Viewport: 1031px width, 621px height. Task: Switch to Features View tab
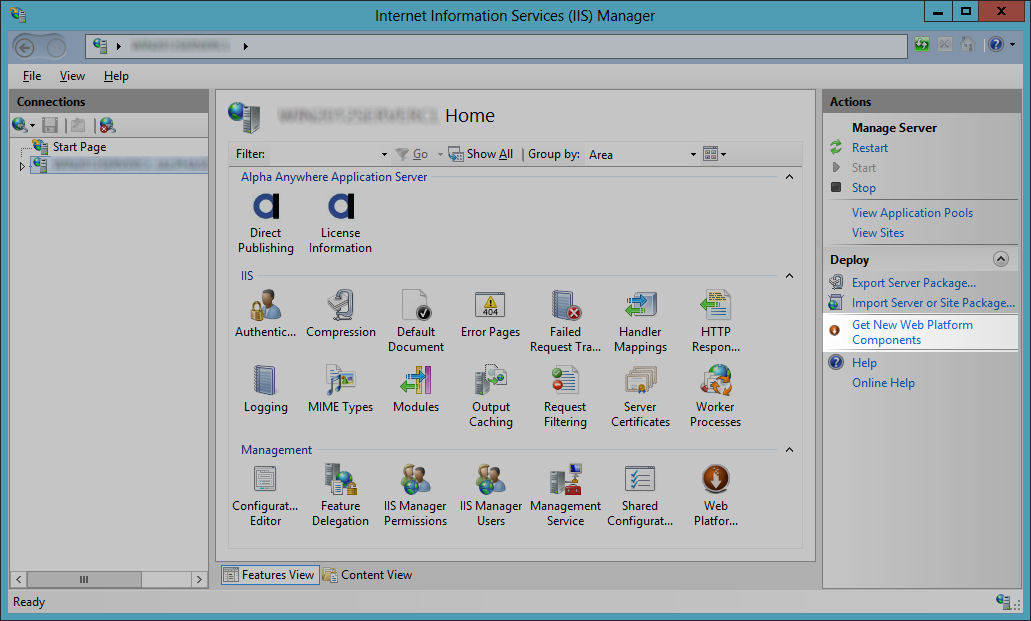(x=270, y=575)
